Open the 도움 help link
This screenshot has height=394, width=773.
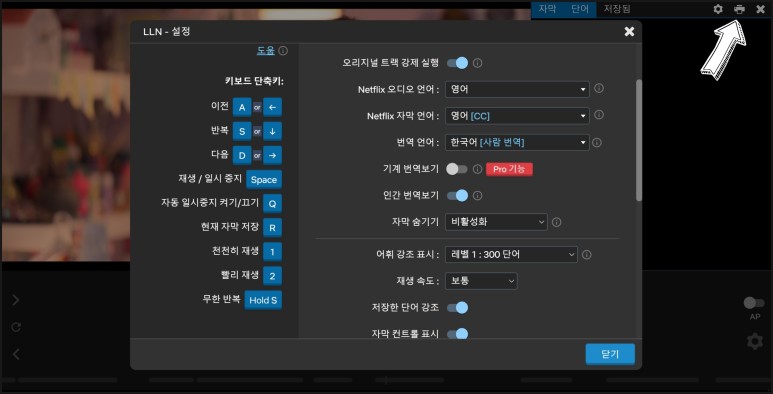pos(265,50)
